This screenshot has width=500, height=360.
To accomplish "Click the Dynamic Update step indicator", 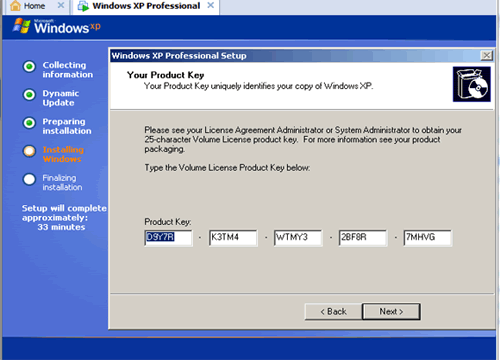I will (x=29, y=95).
